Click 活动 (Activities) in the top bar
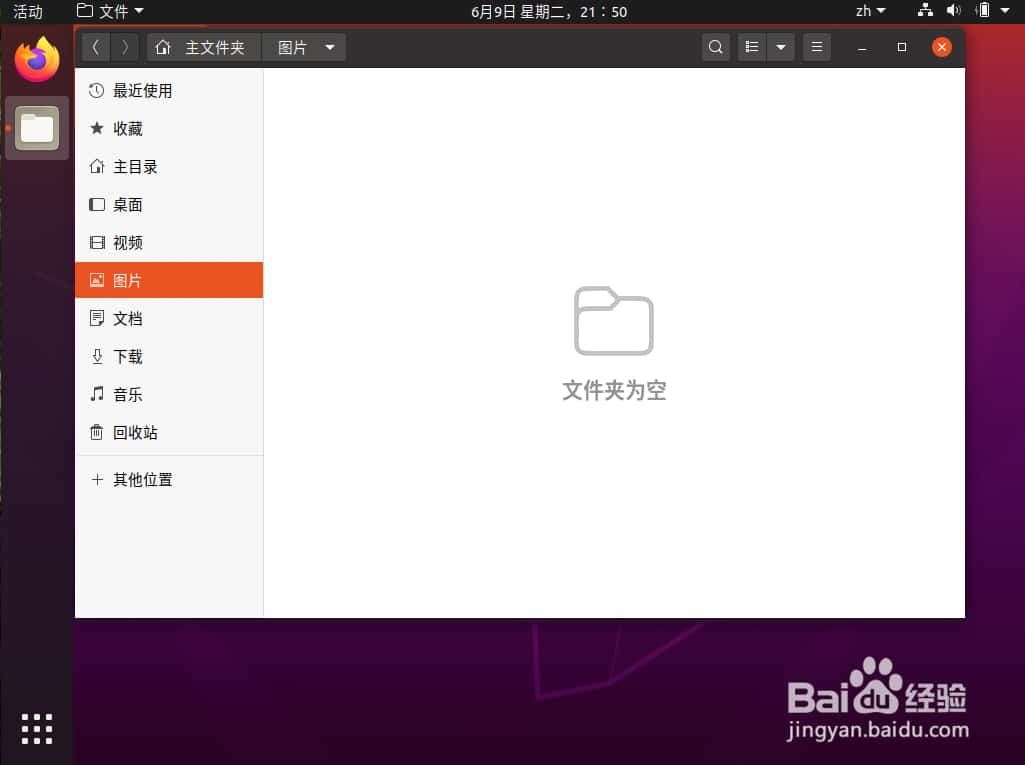This screenshot has height=765, width=1025. 28,11
